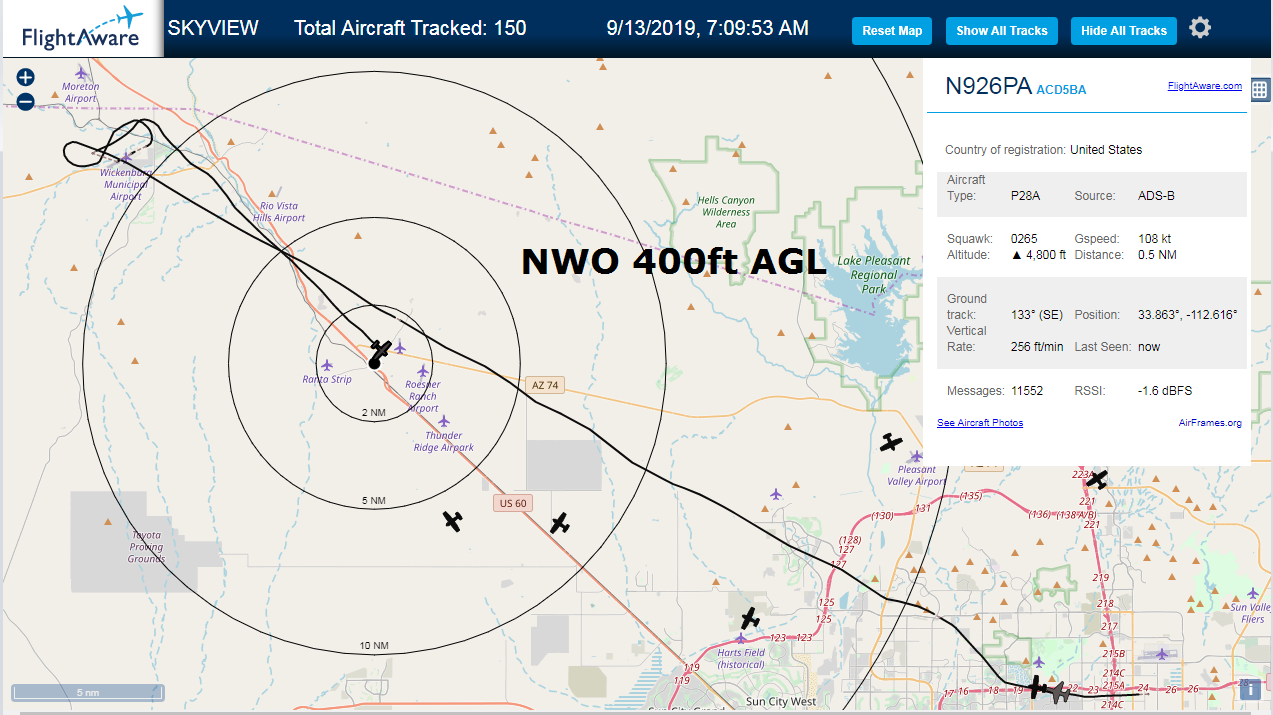
Task: Click the Thunder Ridge Airpark marker
Action: pyautogui.click(x=444, y=421)
